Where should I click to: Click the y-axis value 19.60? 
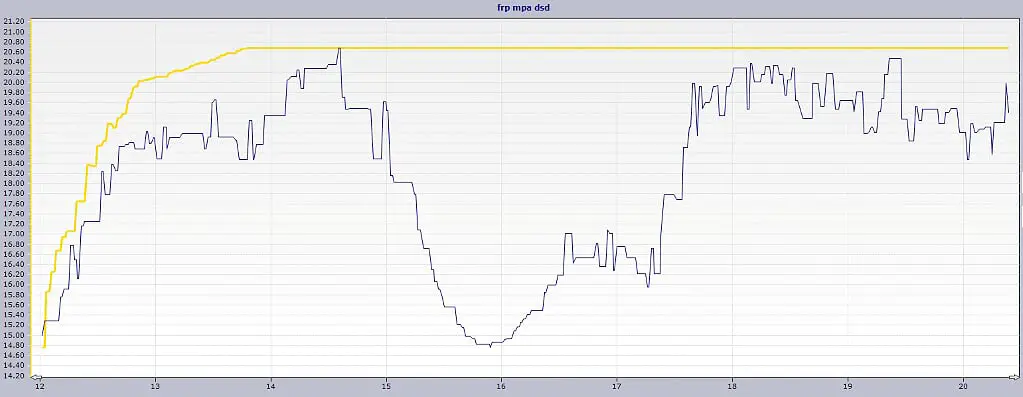(14, 102)
